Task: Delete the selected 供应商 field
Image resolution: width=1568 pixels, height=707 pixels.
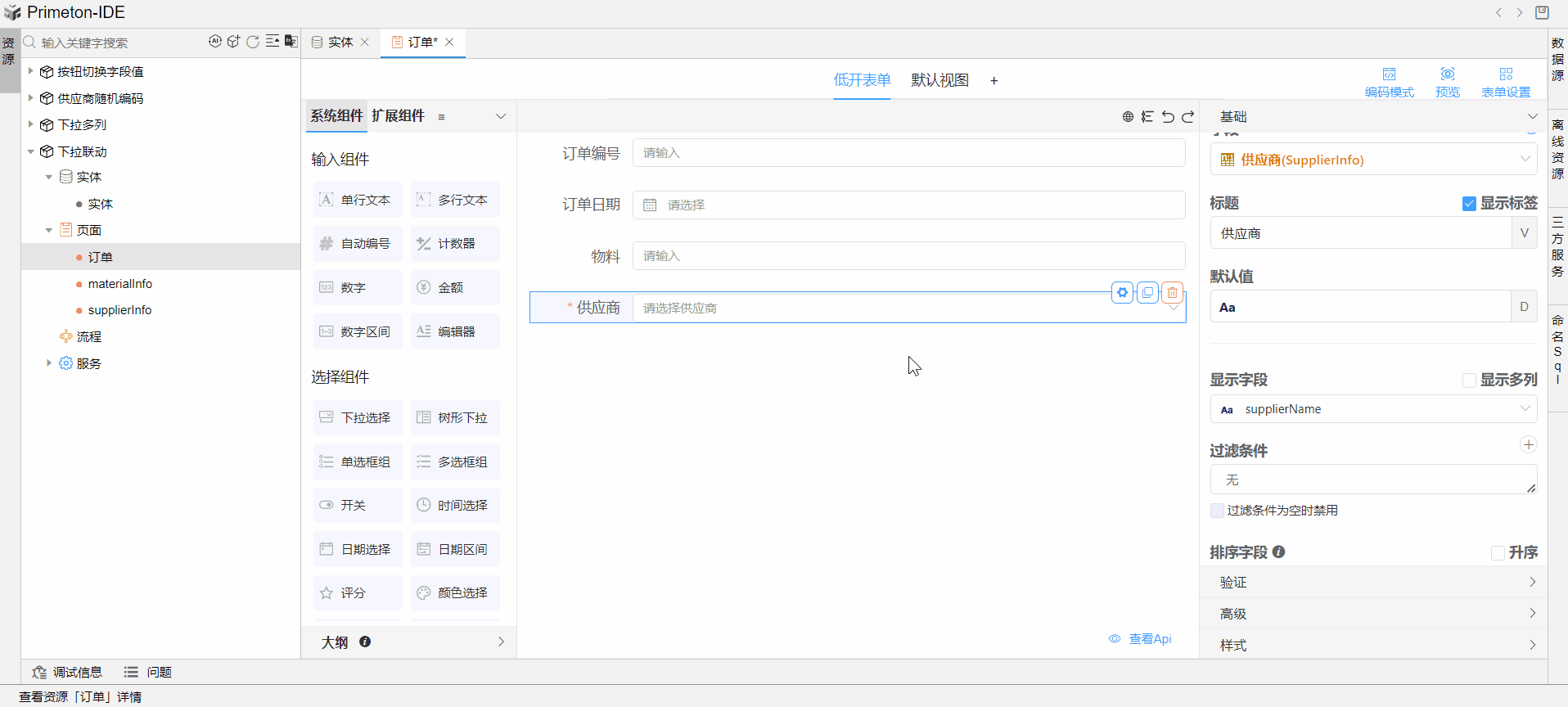Action: pos(1173,292)
